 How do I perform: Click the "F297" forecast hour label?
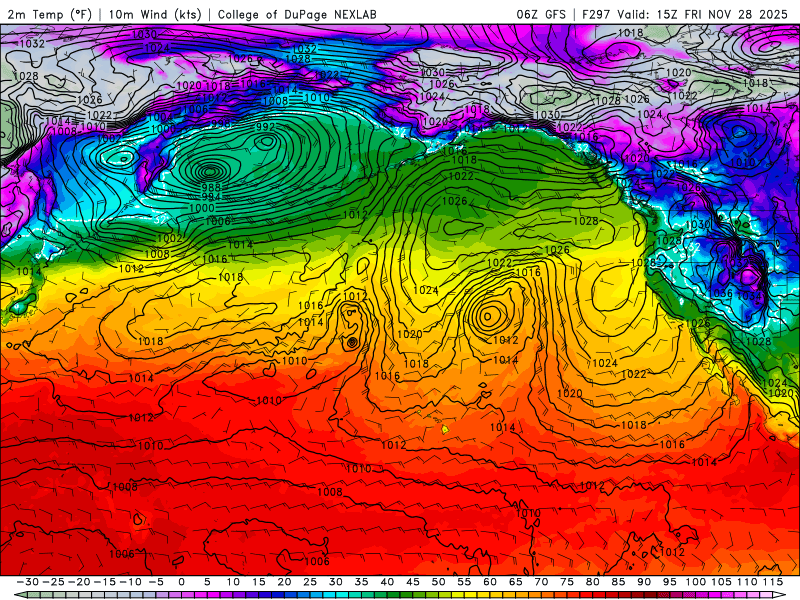coord(596,14)
